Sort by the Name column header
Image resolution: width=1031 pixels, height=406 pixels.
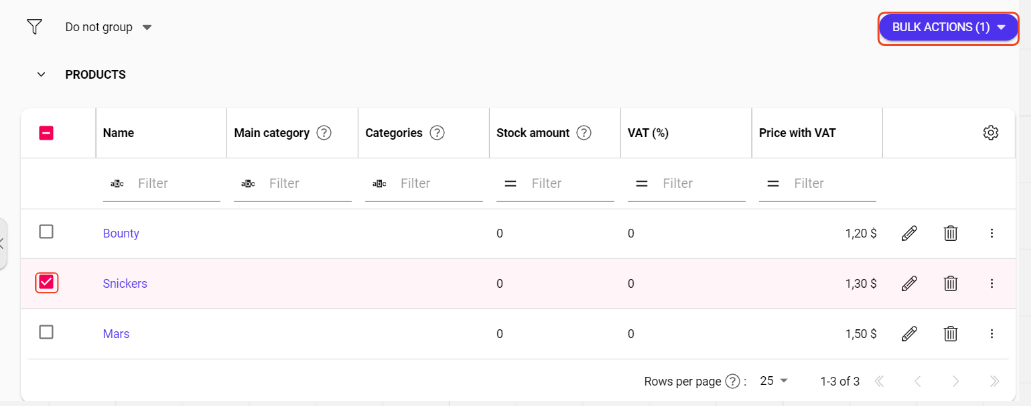118,133
